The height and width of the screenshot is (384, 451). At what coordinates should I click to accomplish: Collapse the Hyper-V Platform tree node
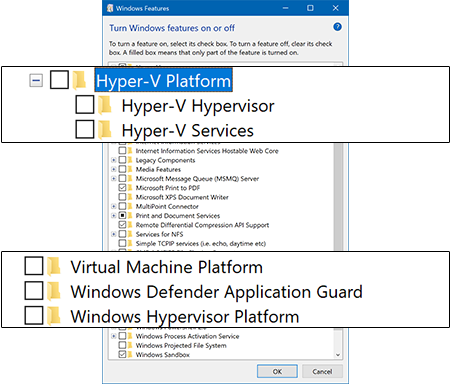pyautogui.click(x=36, y=80)
